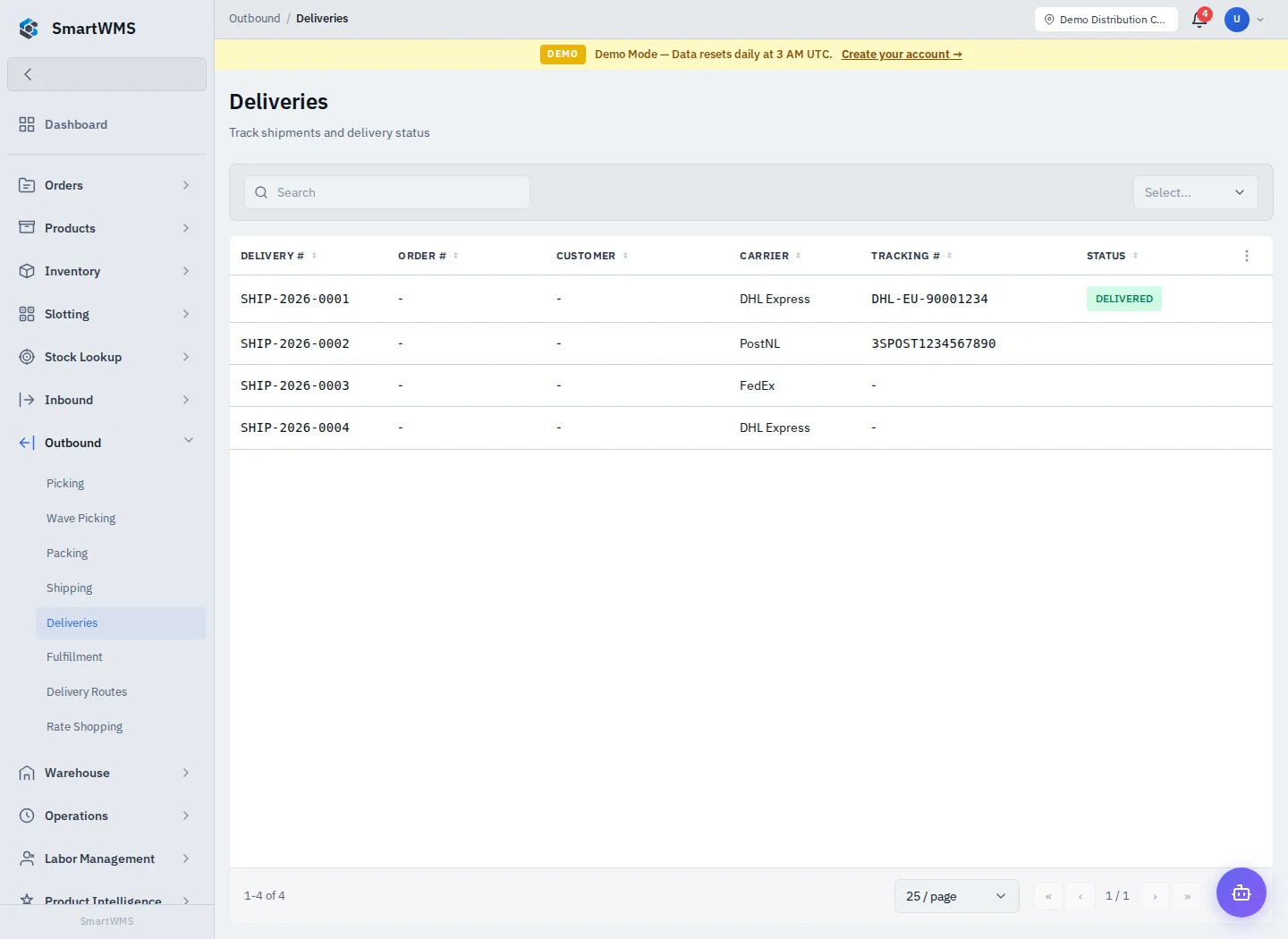Click the Outbound breadcrumb
1288x939 pixels.
click(255, 19)
